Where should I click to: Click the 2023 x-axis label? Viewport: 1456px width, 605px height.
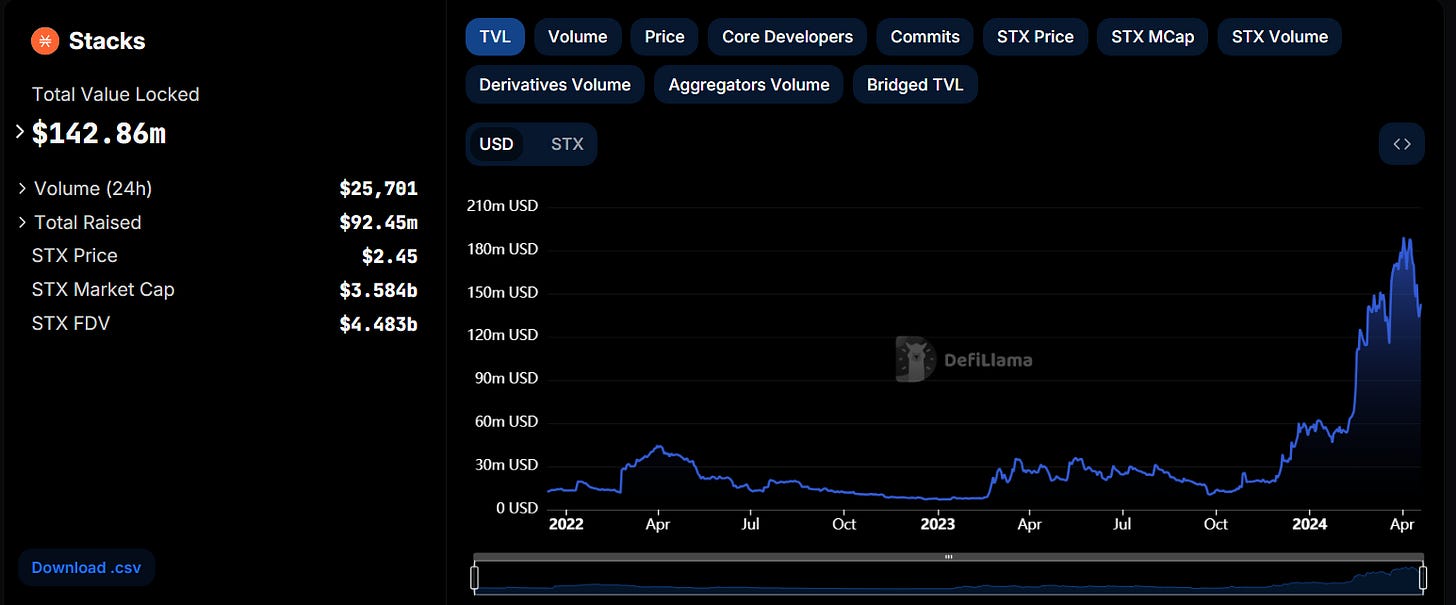click(937, 523)
